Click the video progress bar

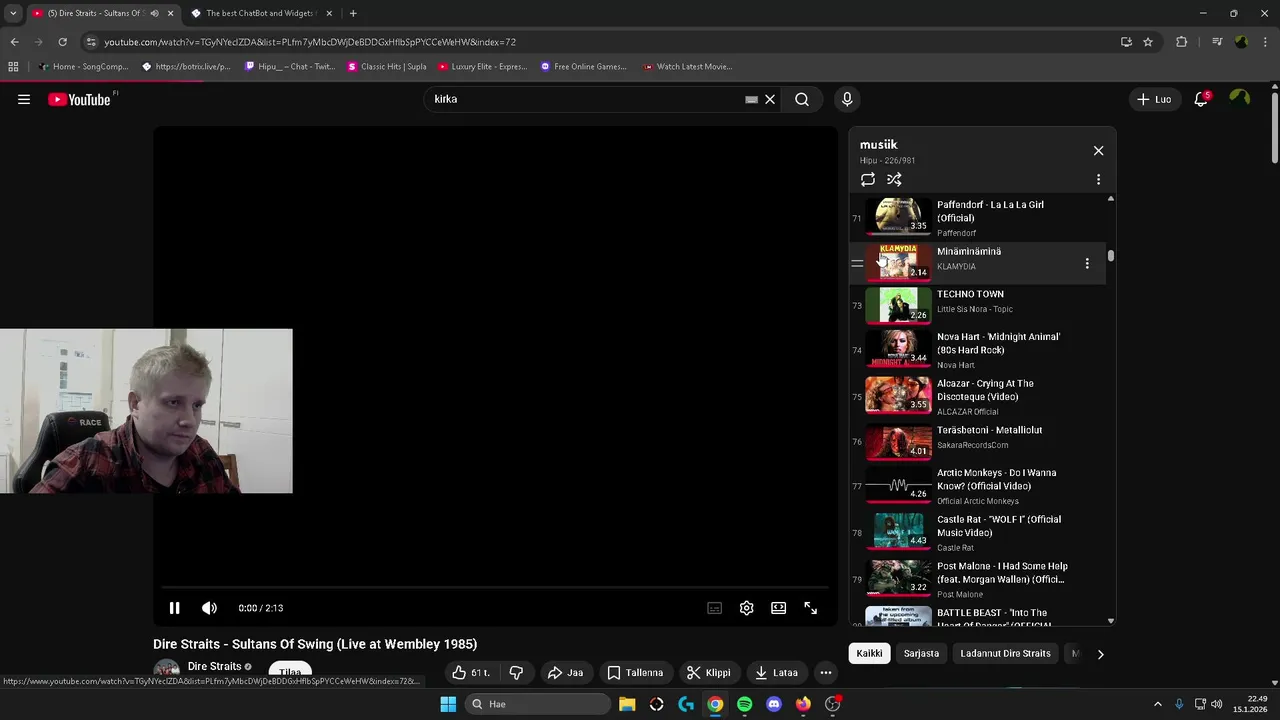click(x=495, y=588)
